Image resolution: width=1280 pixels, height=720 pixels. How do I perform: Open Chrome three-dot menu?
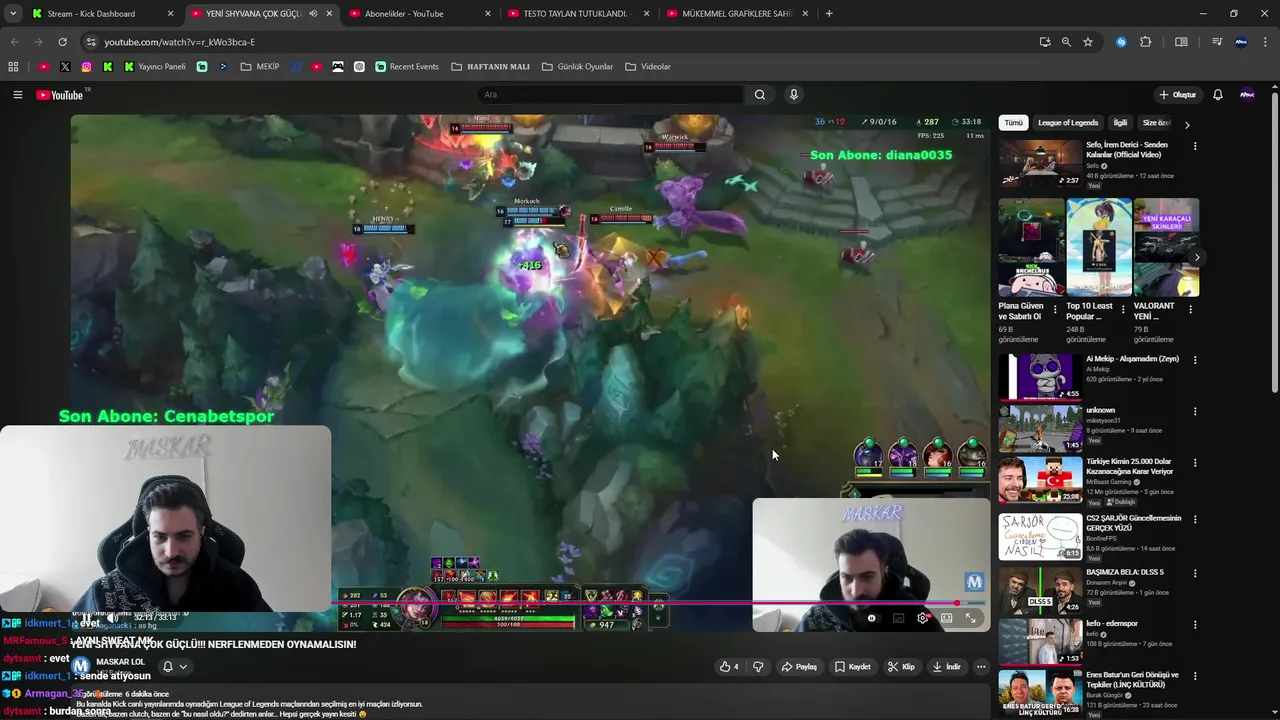coord(1265,42)
